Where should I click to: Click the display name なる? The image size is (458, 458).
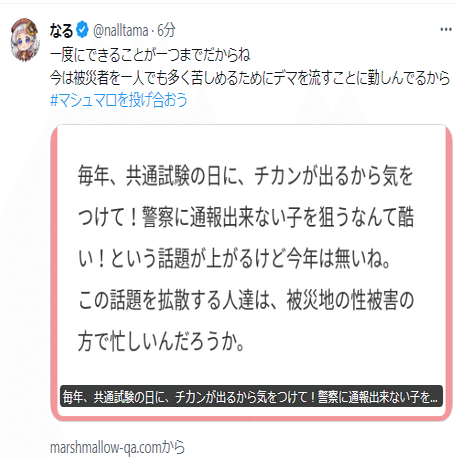[61, 31]
